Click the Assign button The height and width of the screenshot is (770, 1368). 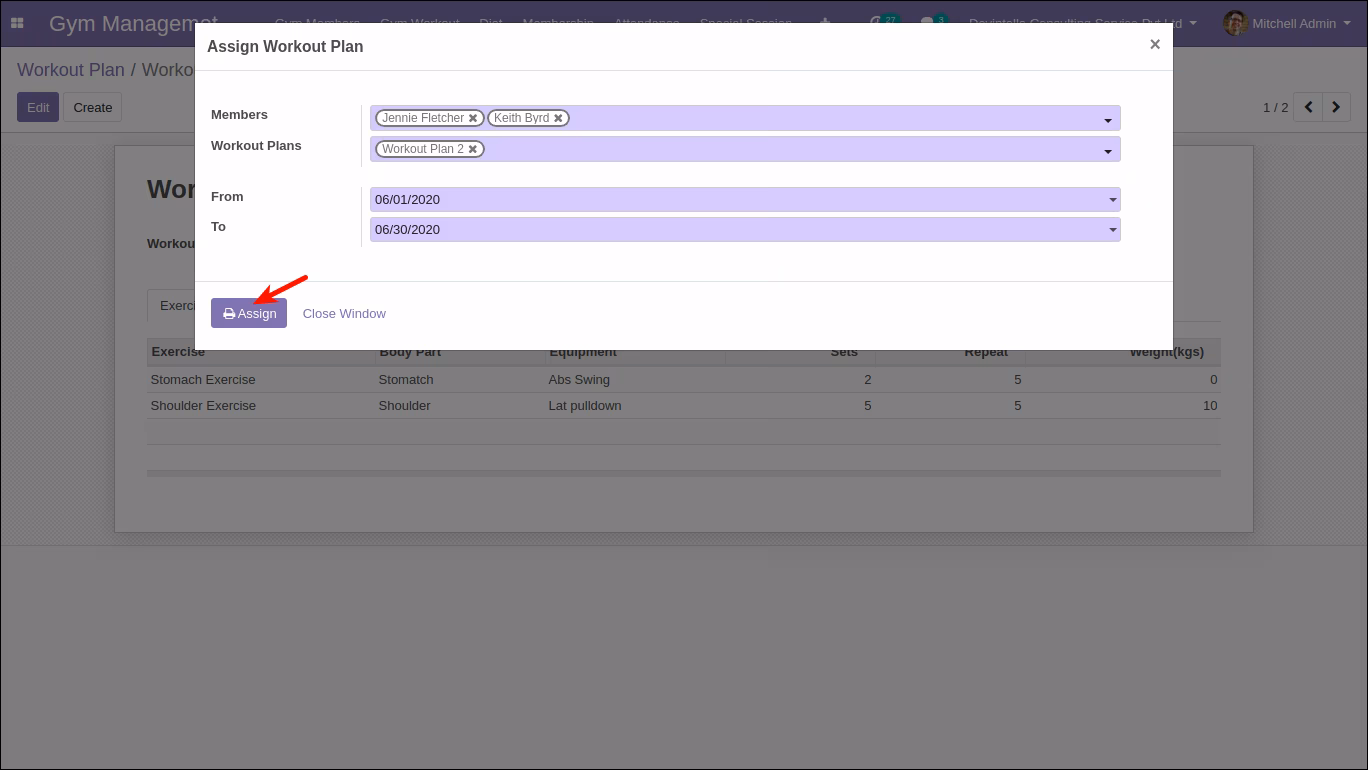(x=249, y=313)
